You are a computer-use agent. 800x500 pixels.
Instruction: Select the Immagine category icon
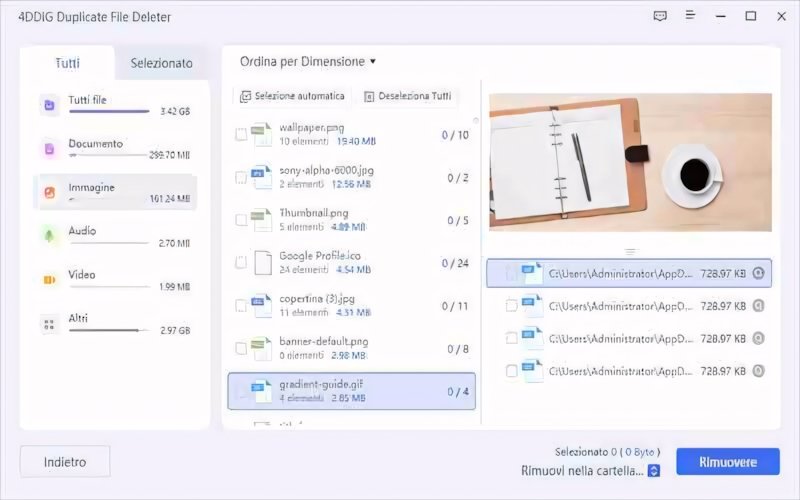pyautogui.click(x=49, y=193)
